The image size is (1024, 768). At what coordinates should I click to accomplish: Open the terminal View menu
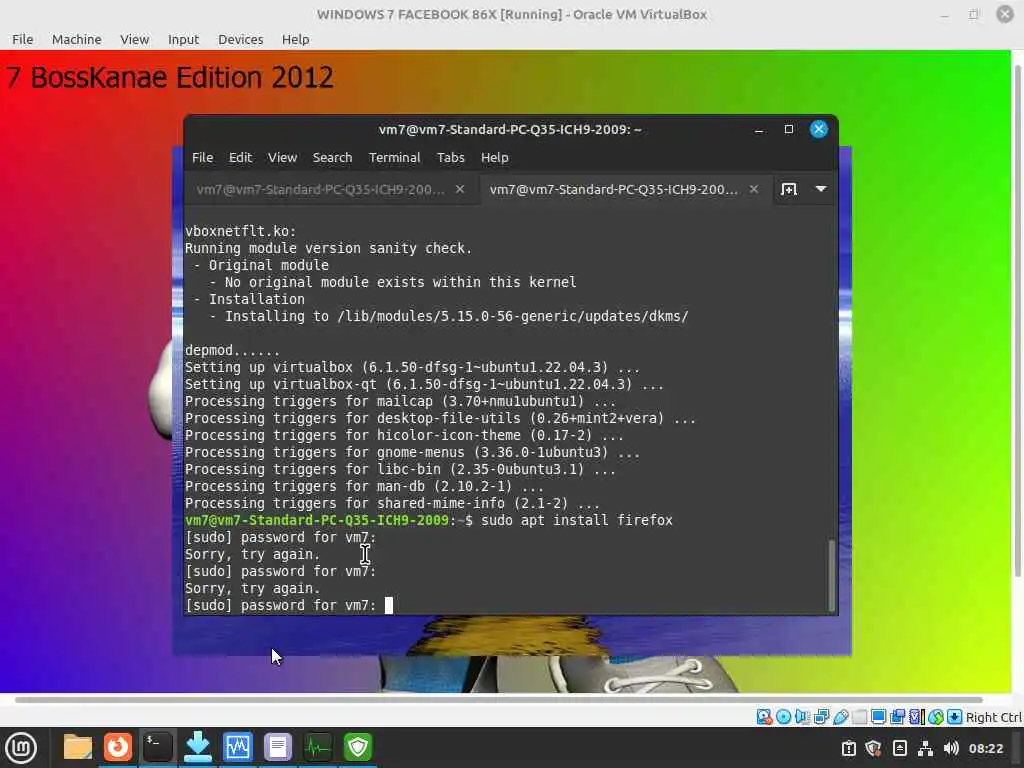point(282,157)
